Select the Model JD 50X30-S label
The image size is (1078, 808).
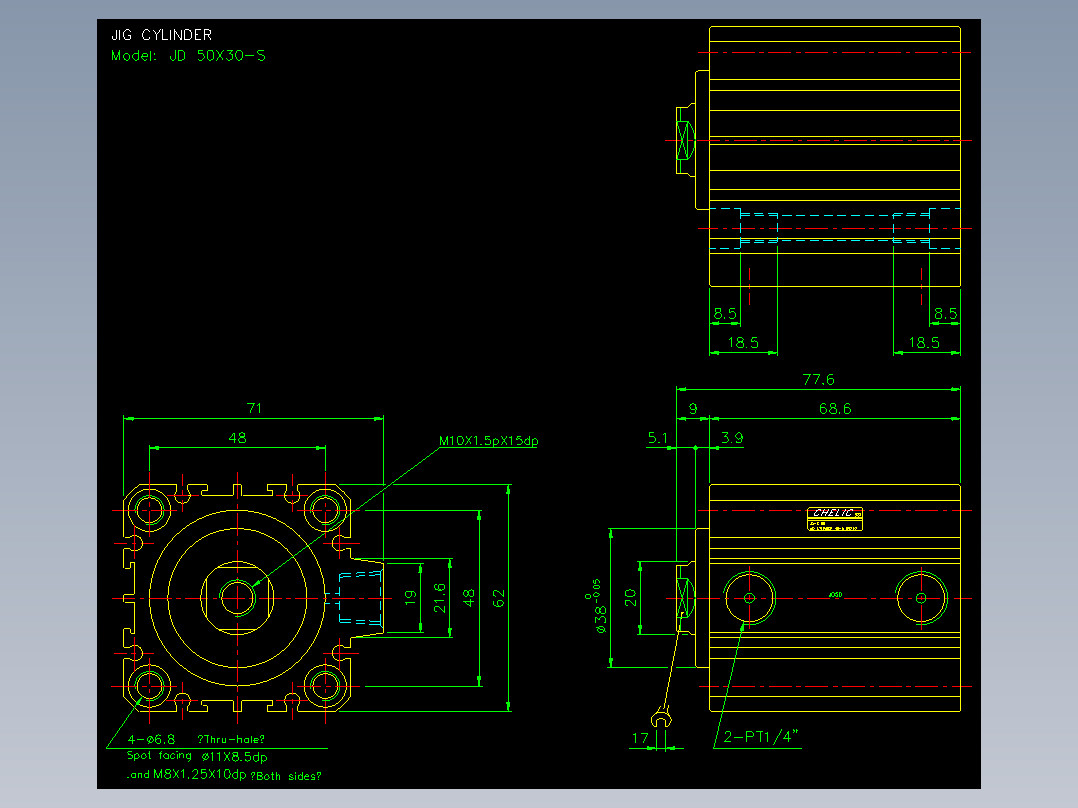[x=188, y=56]
